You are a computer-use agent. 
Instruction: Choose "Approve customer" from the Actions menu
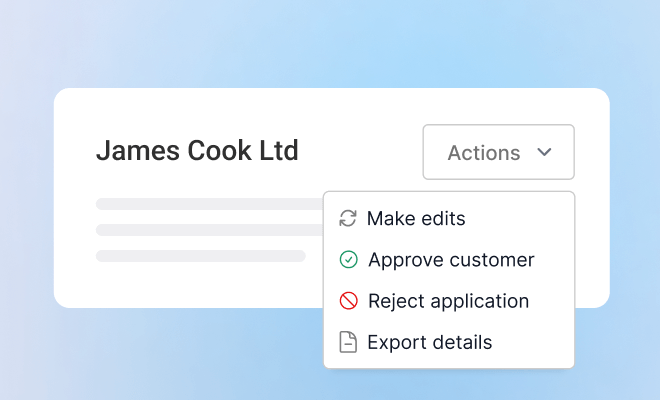click(x=451, y=260)
